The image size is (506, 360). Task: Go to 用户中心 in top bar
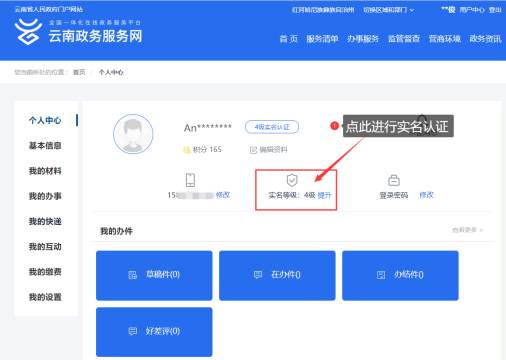tap(472, 10)
